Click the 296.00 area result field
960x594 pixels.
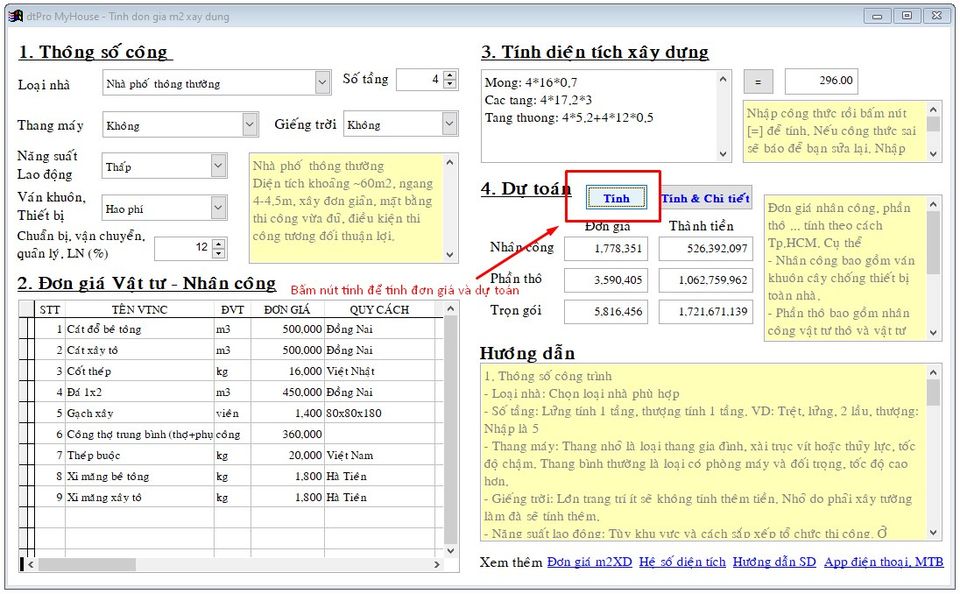[x=820, y=81]
